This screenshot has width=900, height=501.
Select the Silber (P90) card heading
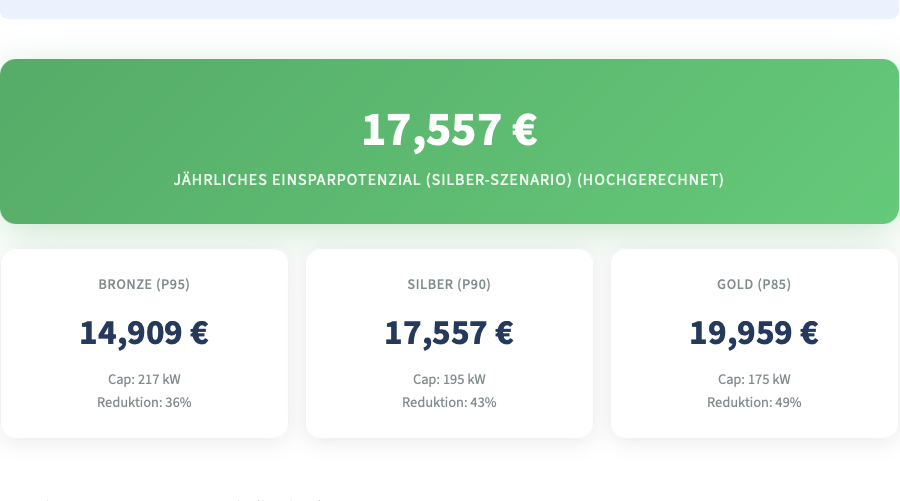click(449, 284)
